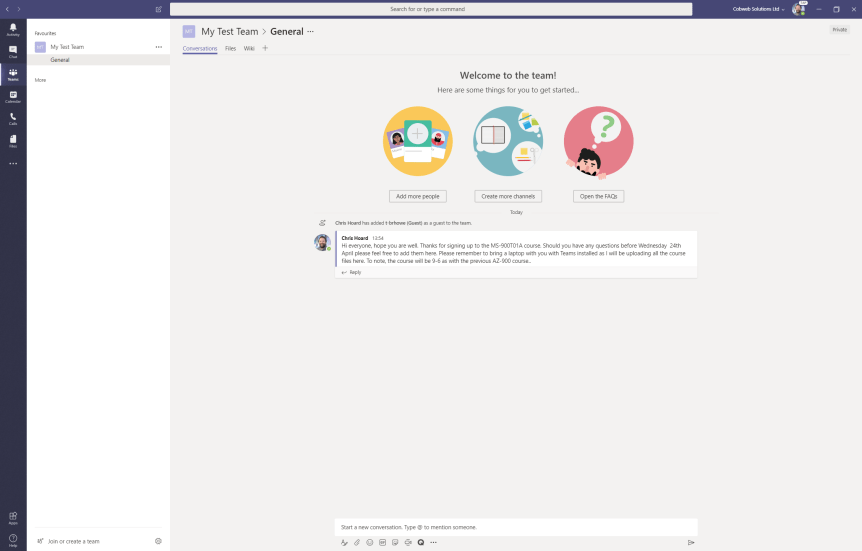Screen dimensions: 862x551
Task: Click the Create more channels button
Action: coord(508,196)
